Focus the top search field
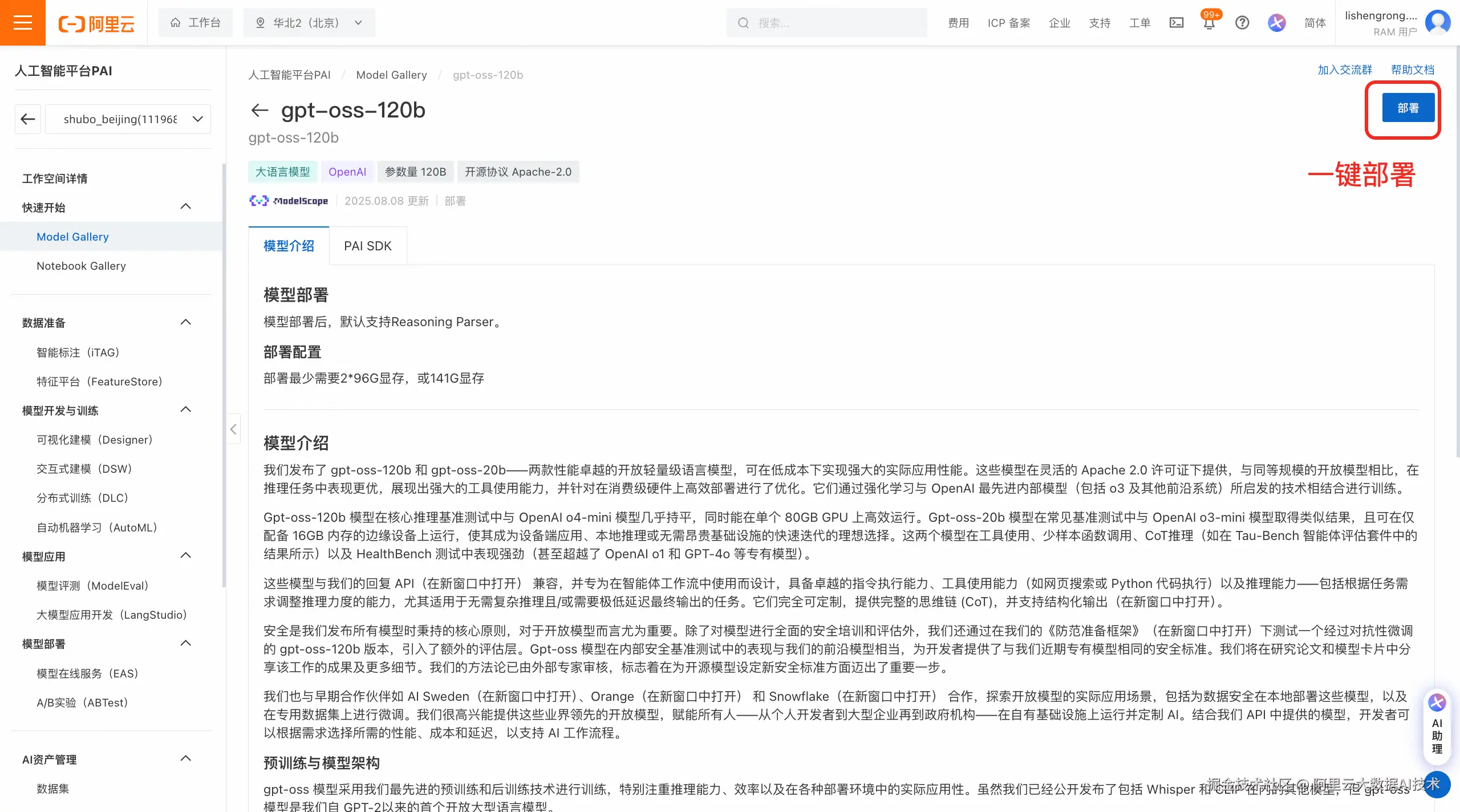The image size is (1460, 812). (x=826, y=23)
